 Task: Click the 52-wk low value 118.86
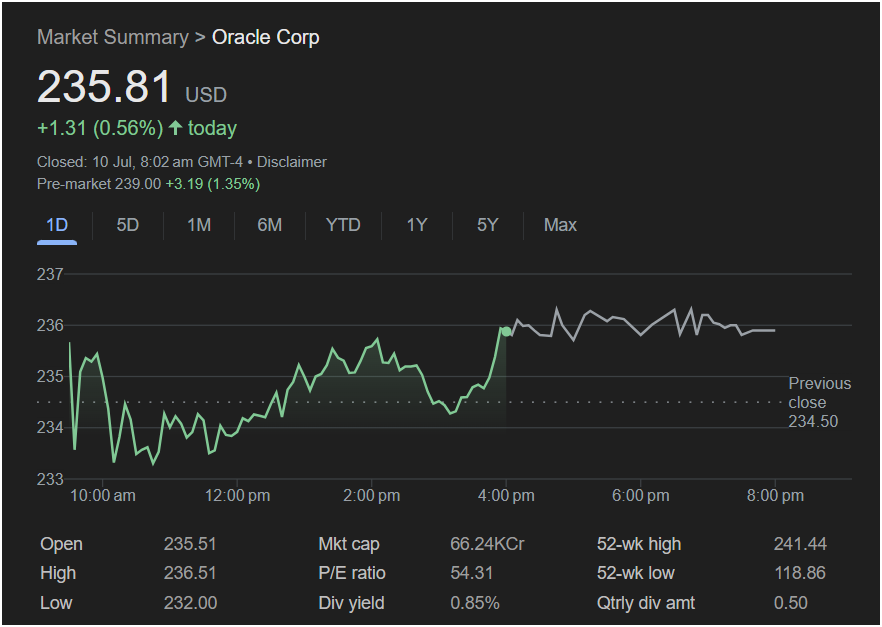(x=800, y=574)
